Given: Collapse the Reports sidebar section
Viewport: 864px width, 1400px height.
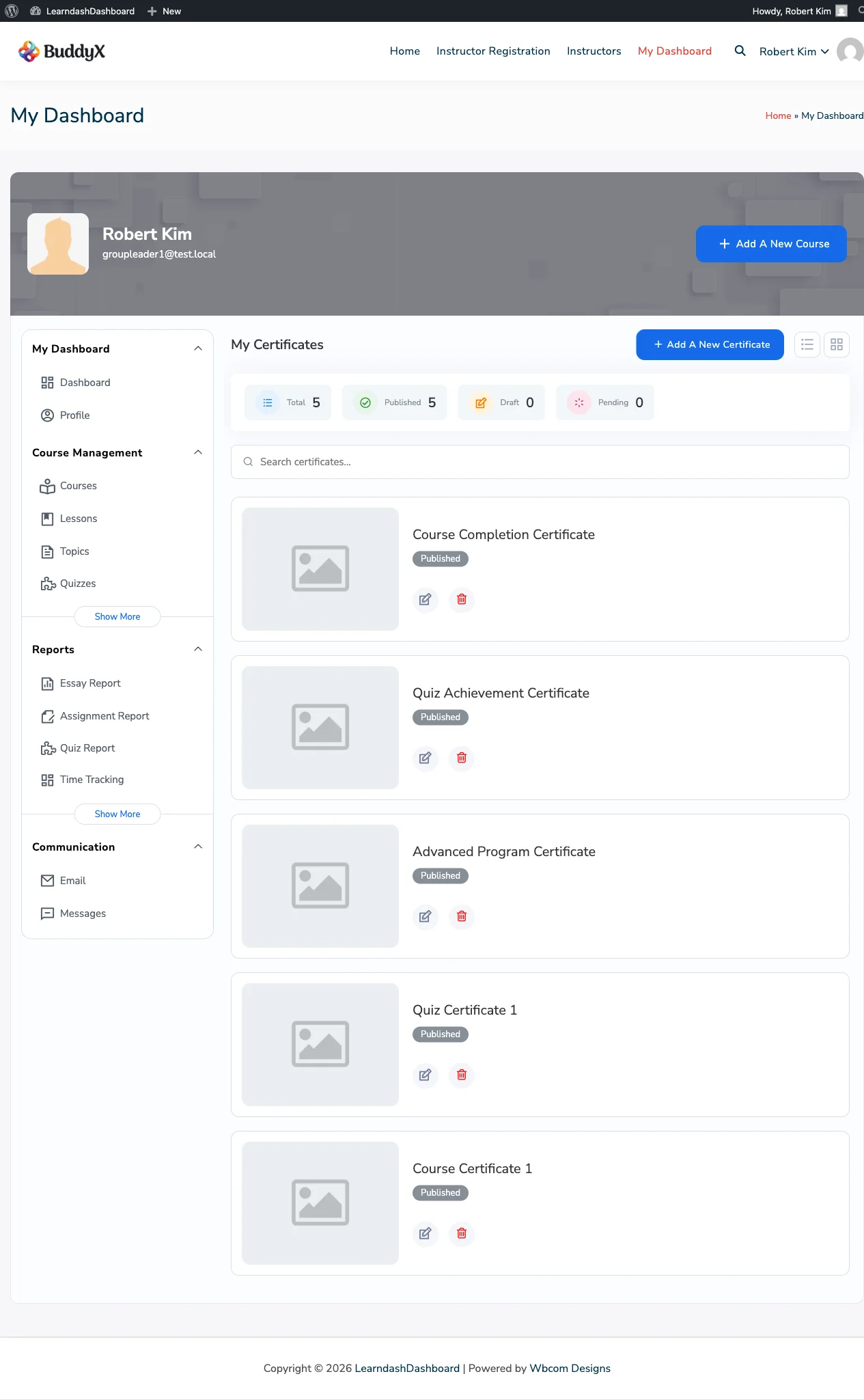Looking at the screenshot, I should pyautogui.click(x=198, y=649).
